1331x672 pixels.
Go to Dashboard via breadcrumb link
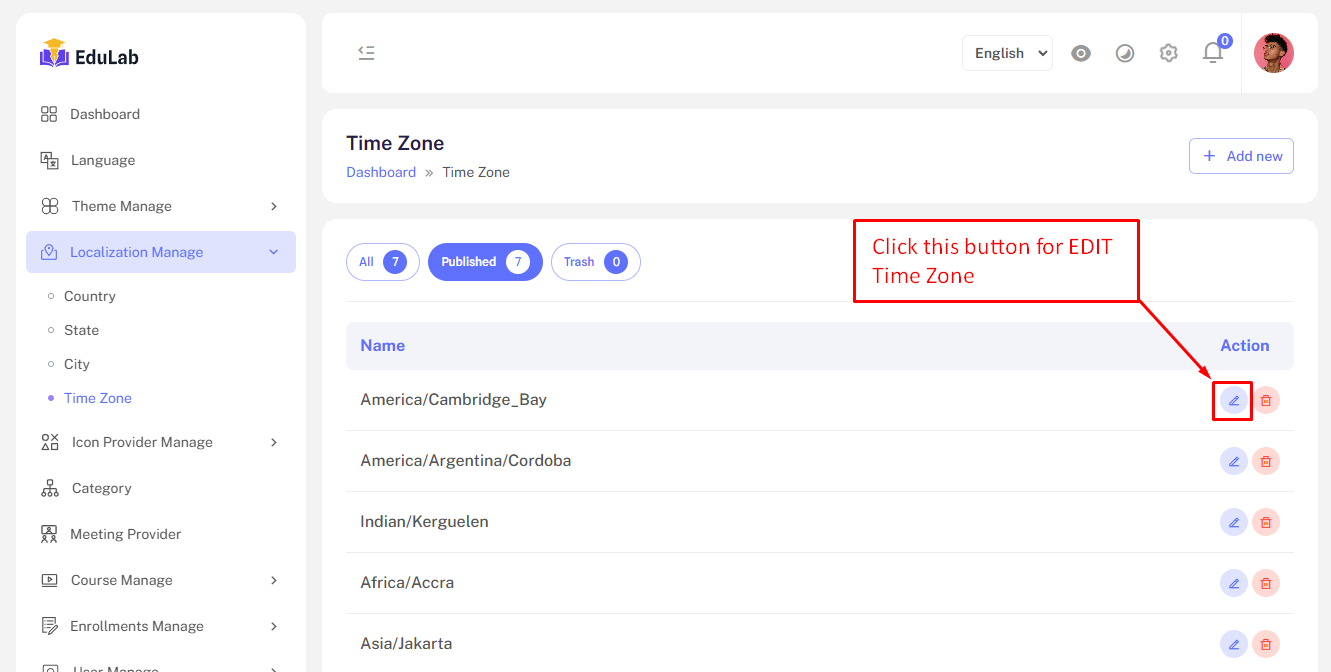coord(381,172)
